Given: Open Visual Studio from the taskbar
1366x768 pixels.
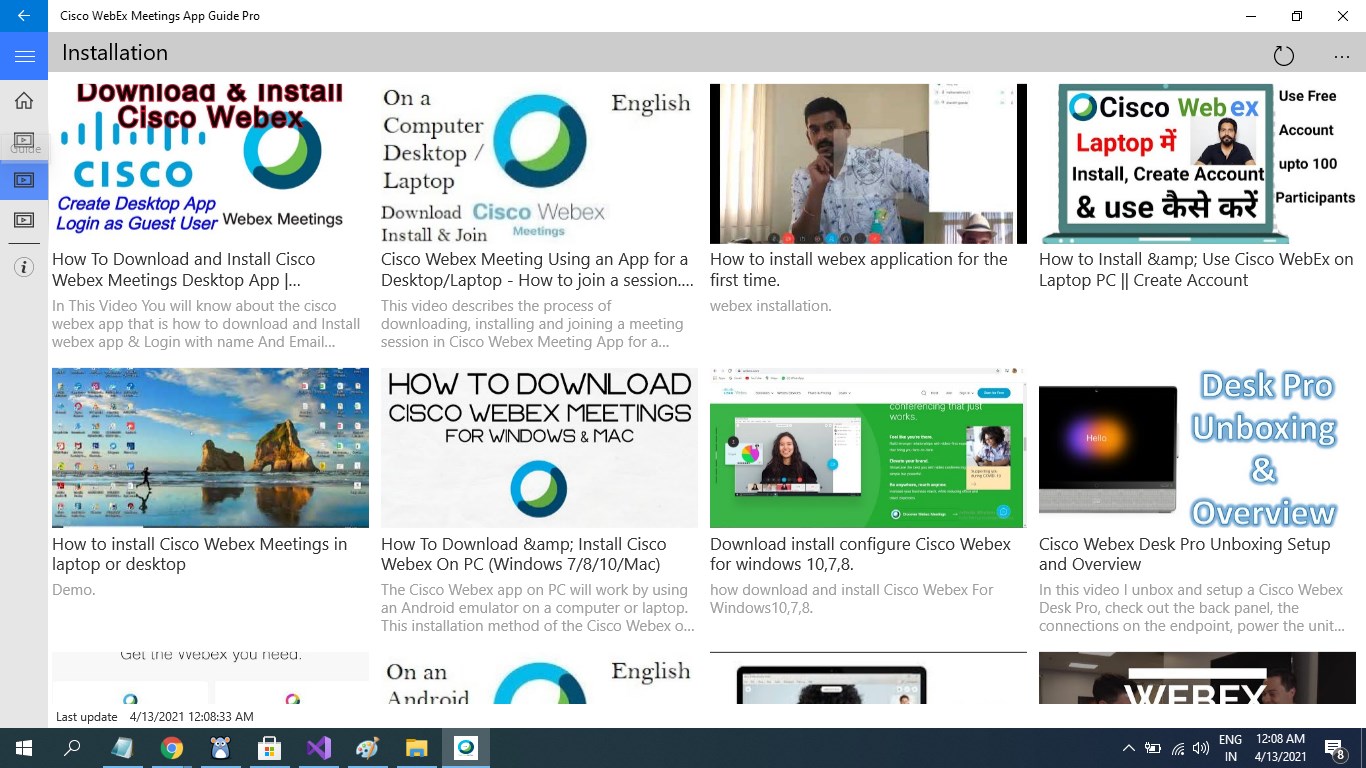Looking at the screenshot, I should click(319, 747).
